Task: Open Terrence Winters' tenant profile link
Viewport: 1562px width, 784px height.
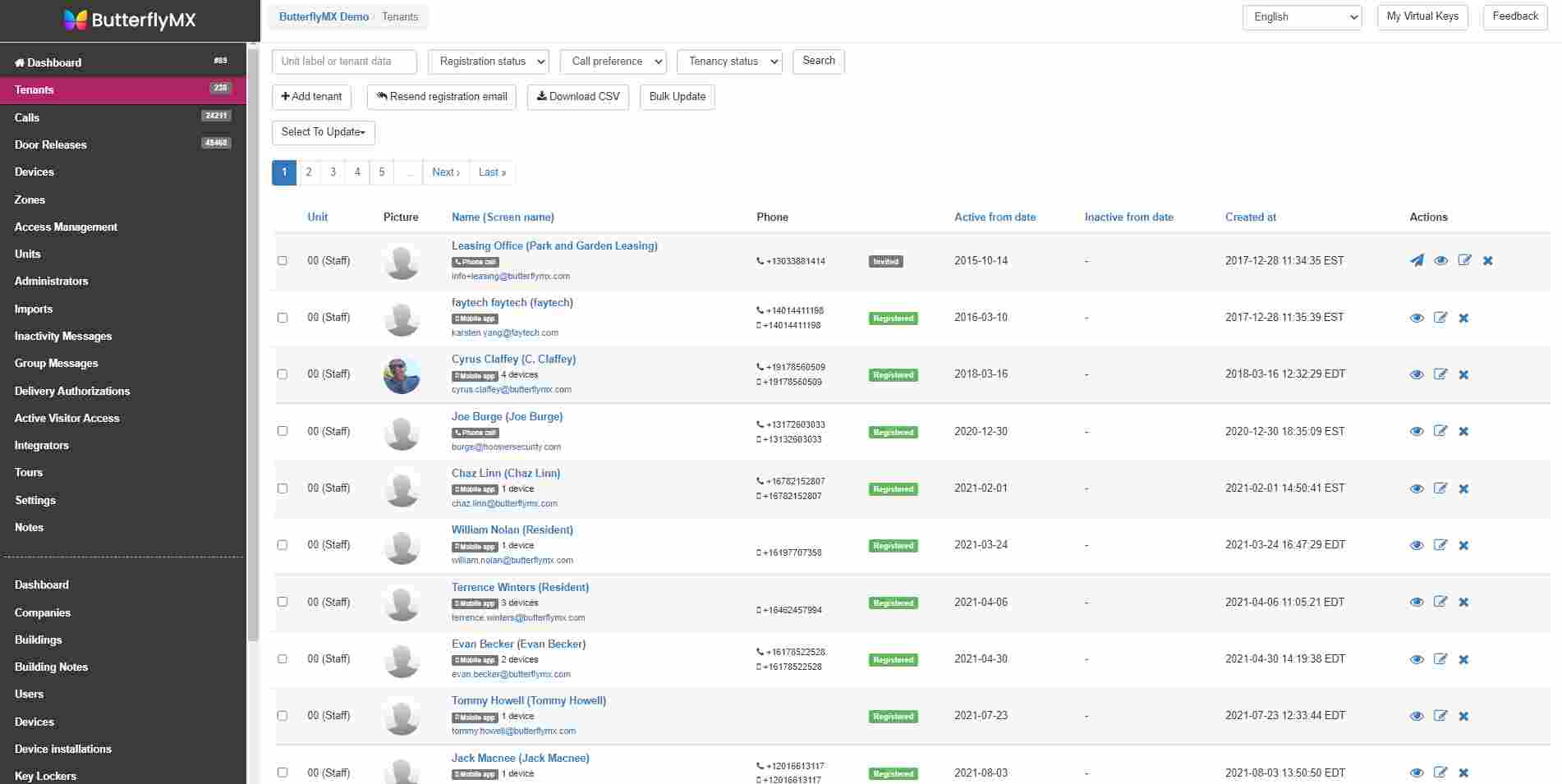Action: pos(520,587)
